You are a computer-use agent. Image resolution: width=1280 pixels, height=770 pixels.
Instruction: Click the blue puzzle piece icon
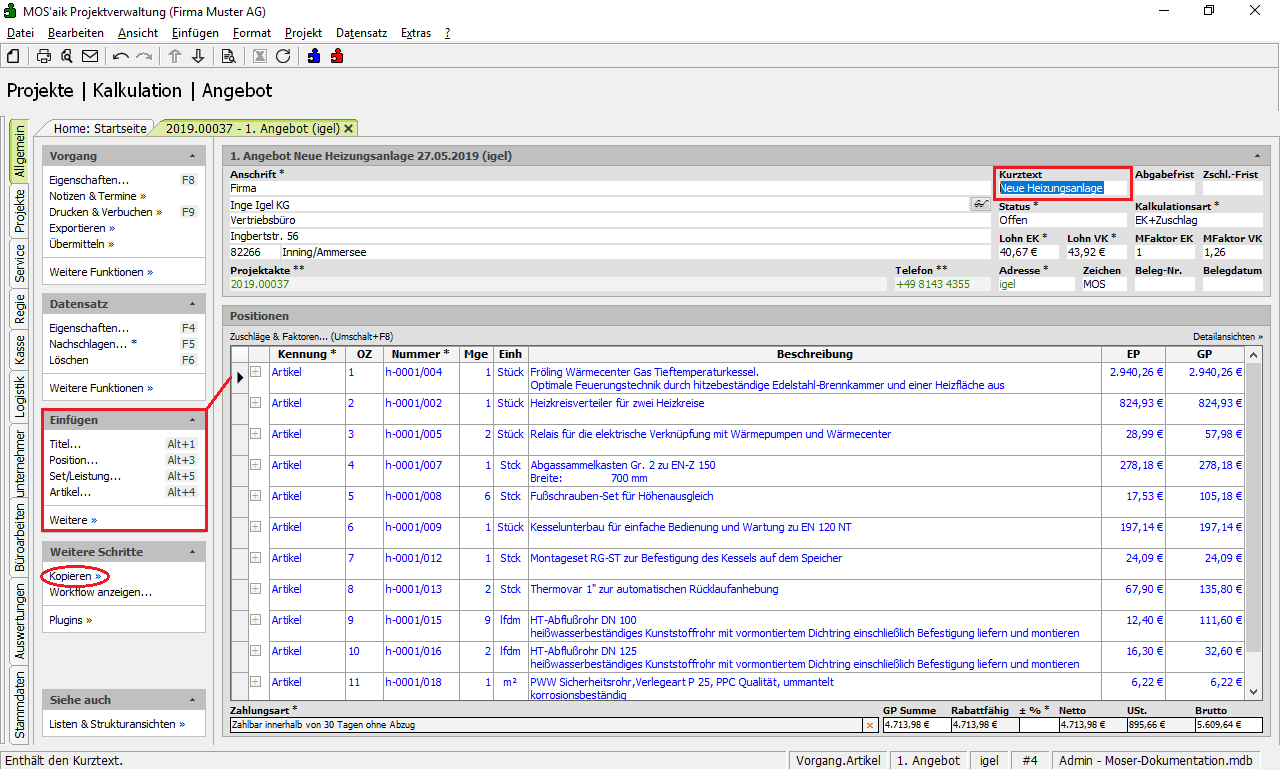point(314,56)
